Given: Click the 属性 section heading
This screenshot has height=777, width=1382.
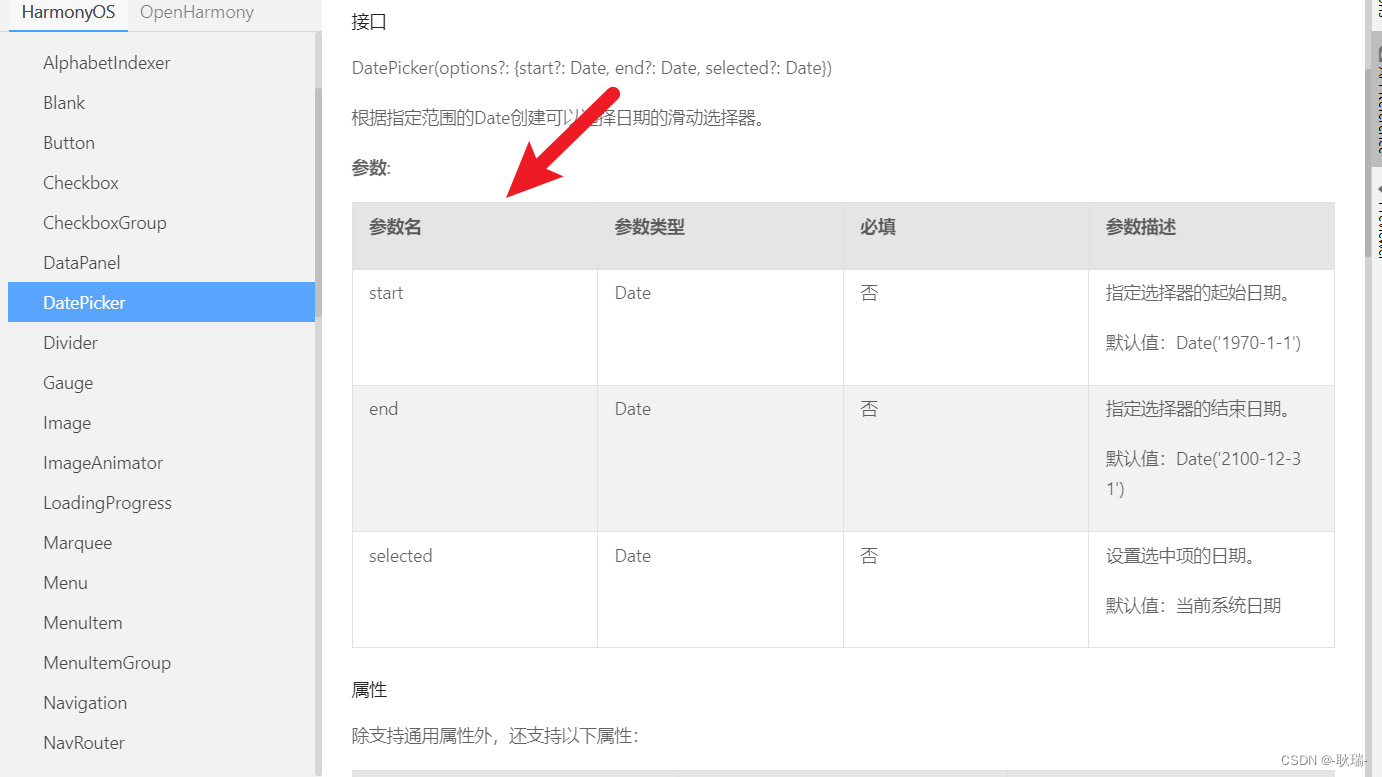Looking at the screenshot, I should 369,690.
